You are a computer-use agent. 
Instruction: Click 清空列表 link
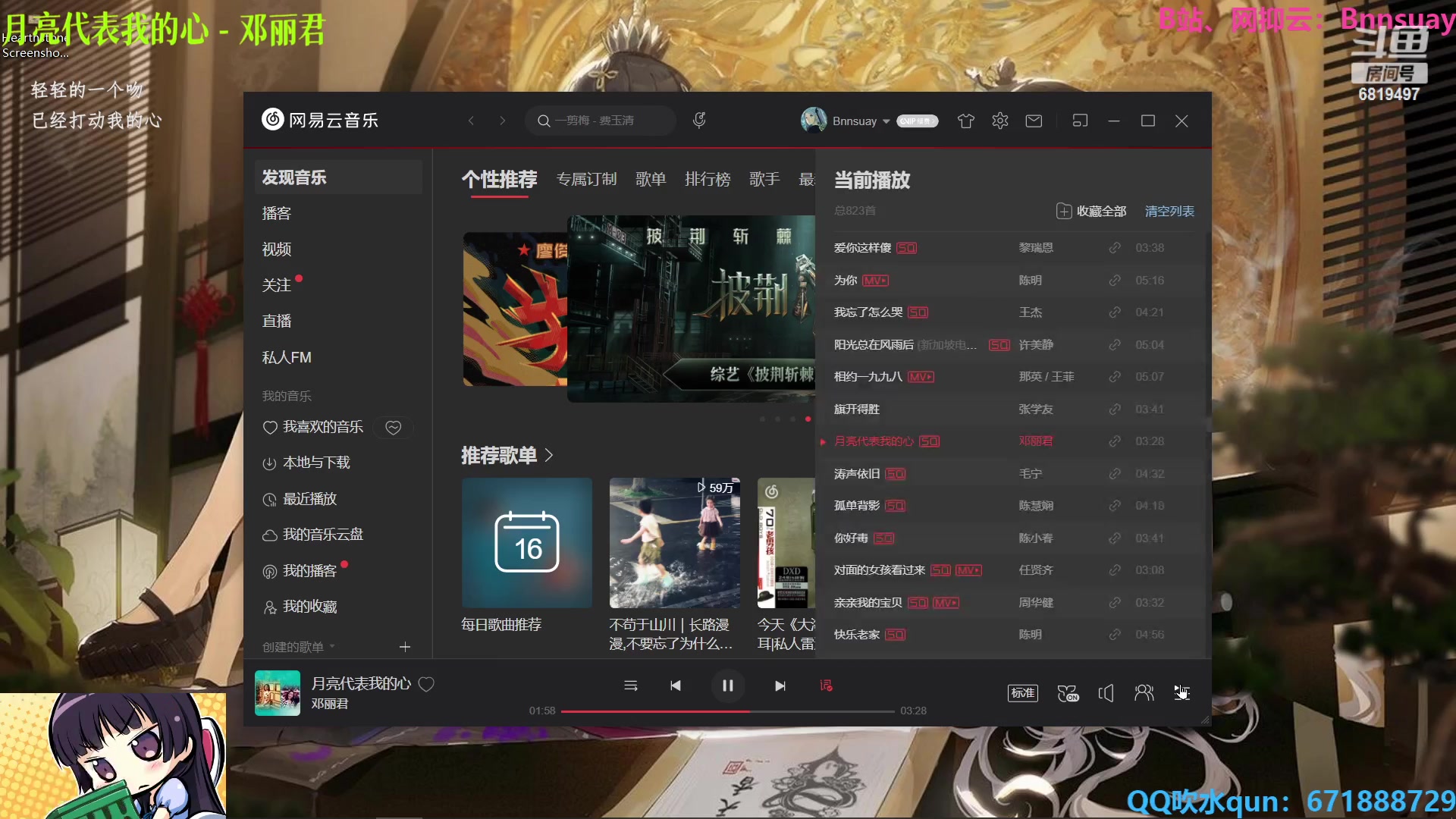click(1169, 212)
